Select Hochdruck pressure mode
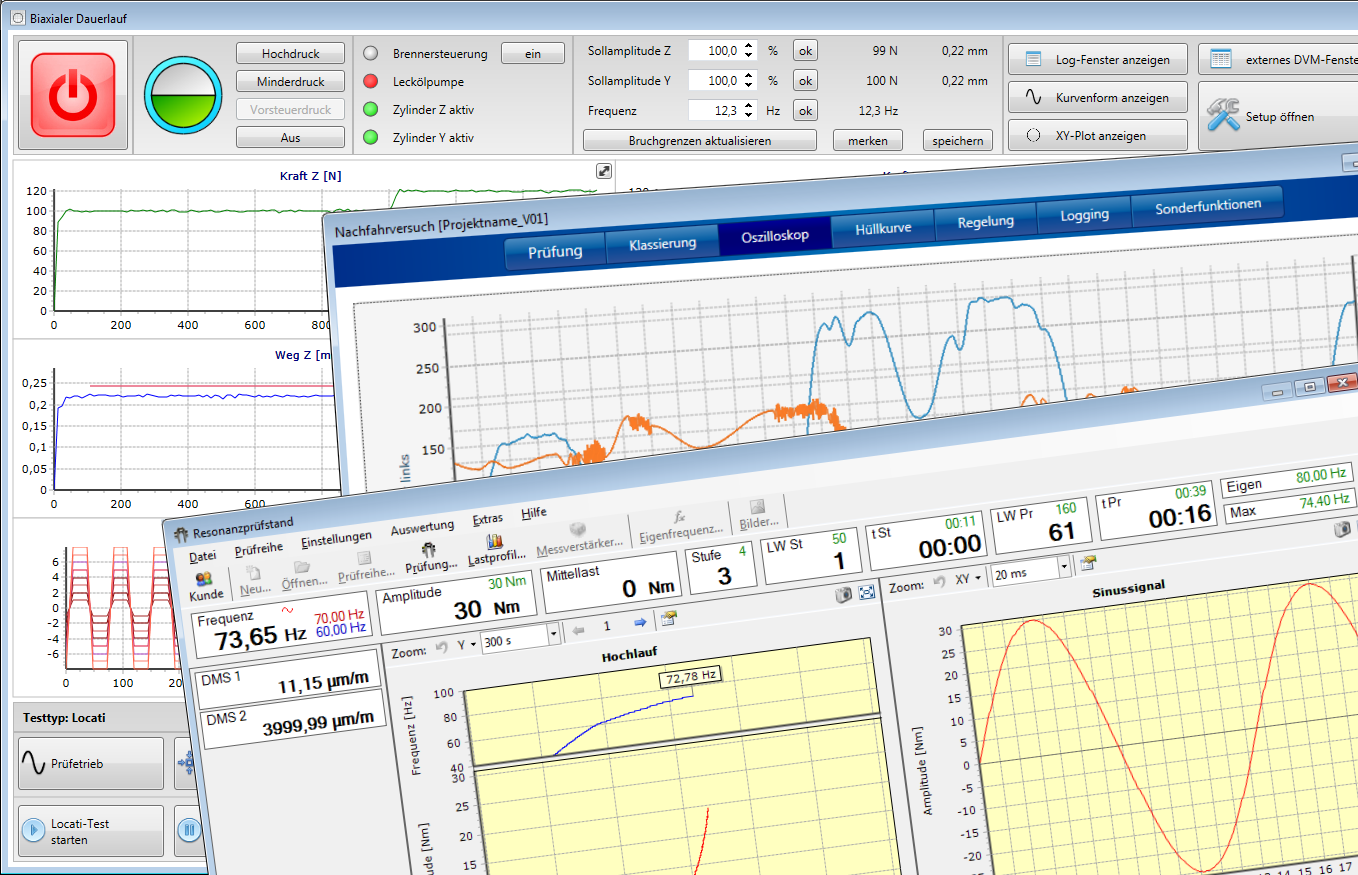The width and height of the screenshot is (1358, 875). pos(291,54)
